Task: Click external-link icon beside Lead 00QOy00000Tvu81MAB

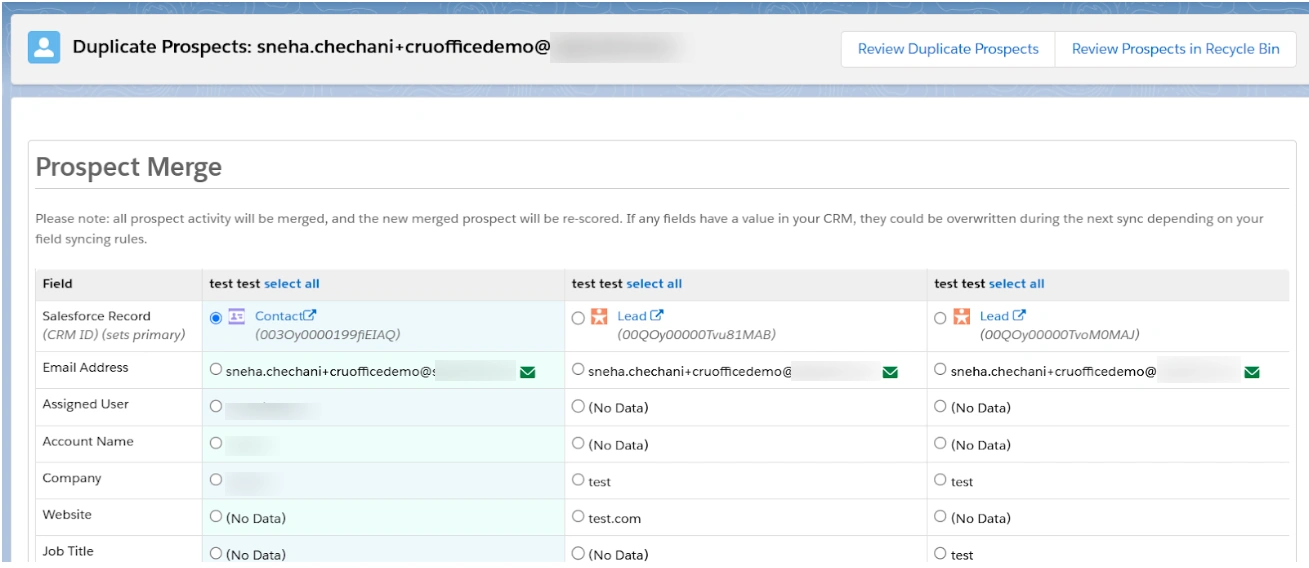Action: 657,316
